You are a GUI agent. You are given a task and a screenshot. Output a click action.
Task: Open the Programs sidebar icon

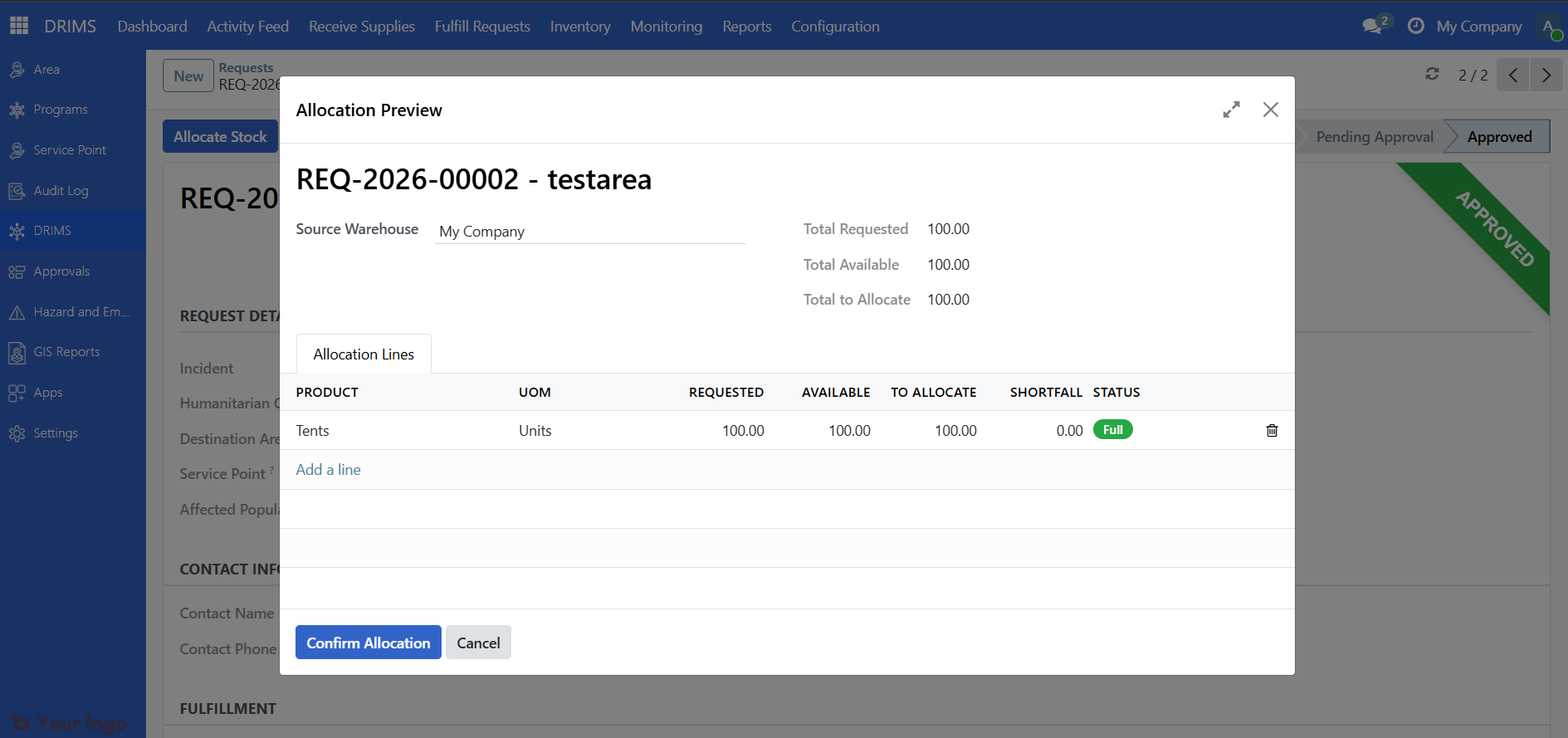click(x=17, y=110)
